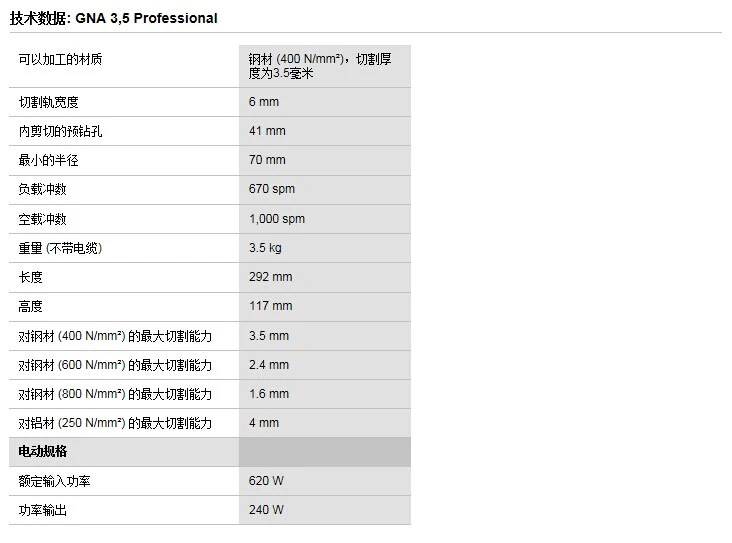Click the 41 mm pre-drill value
The width and height of the screenshot is (732, 543).
pos(267,131)
